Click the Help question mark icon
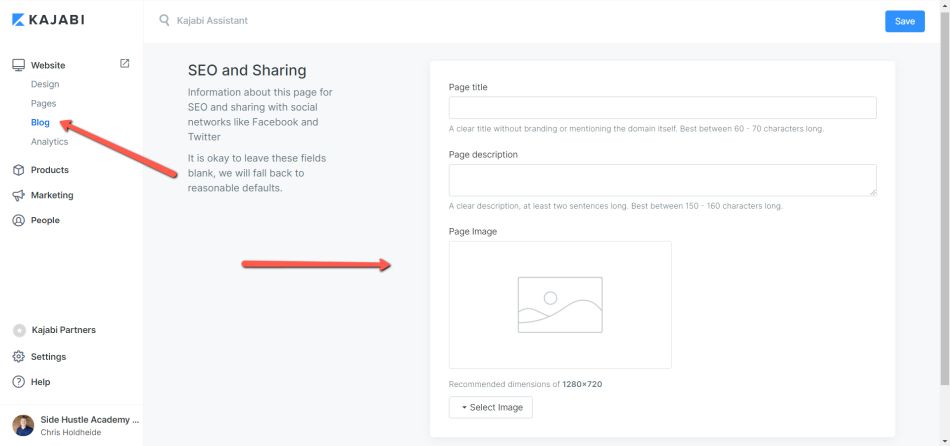Screen dimensions: 950x446 pyautogui.click(x=19, y=382)
